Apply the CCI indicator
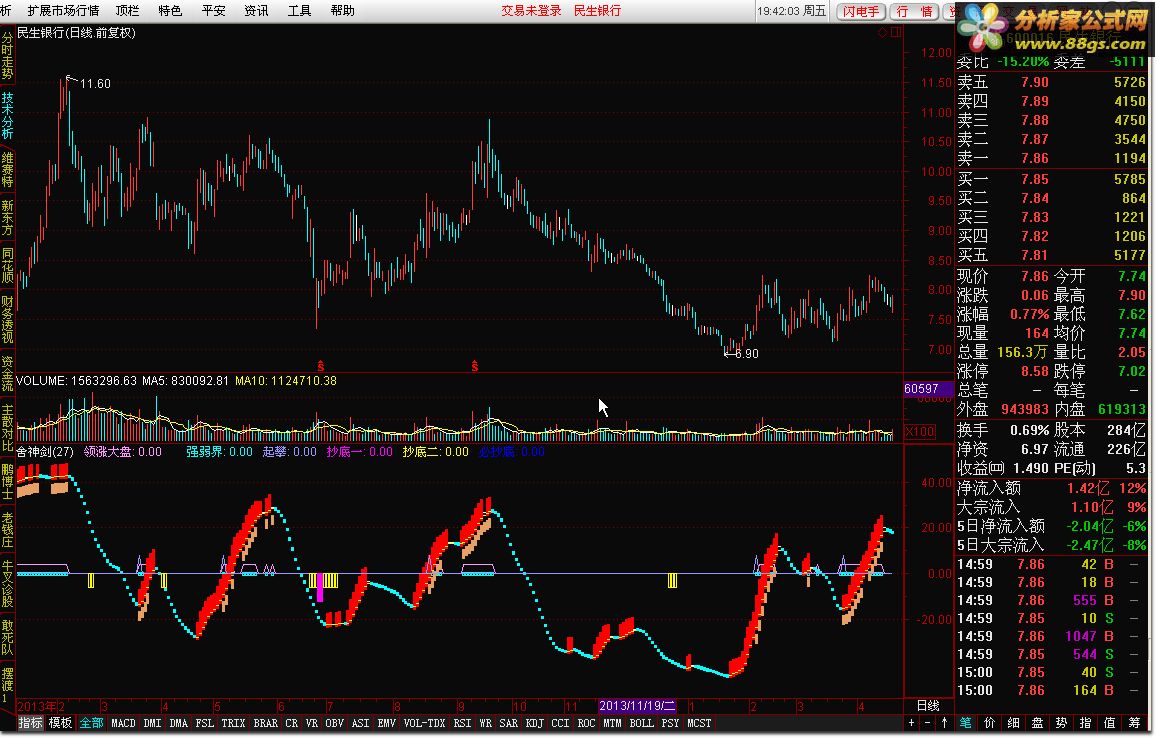Viewport: 1157px width, 738px height. click(x=560, y=723)
